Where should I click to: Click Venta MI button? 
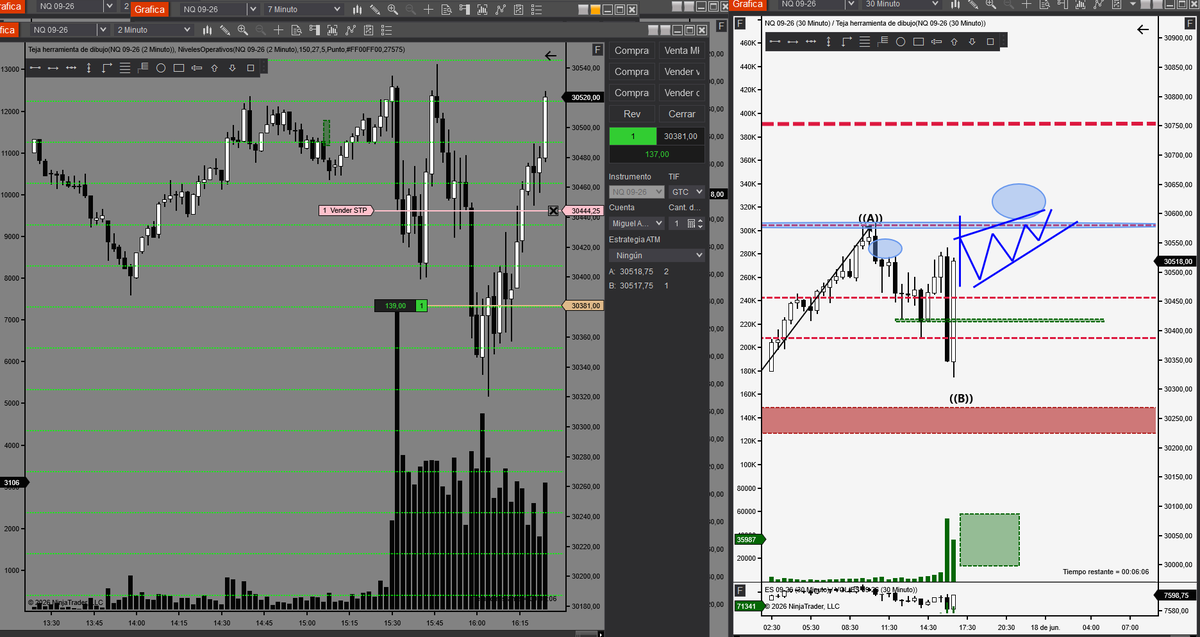pos(682,50)
